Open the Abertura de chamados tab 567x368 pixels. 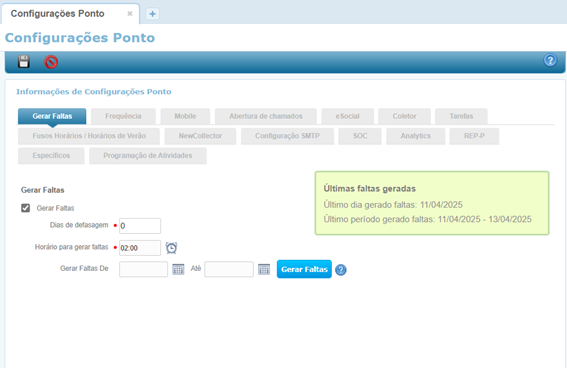[x=266, y=116]
